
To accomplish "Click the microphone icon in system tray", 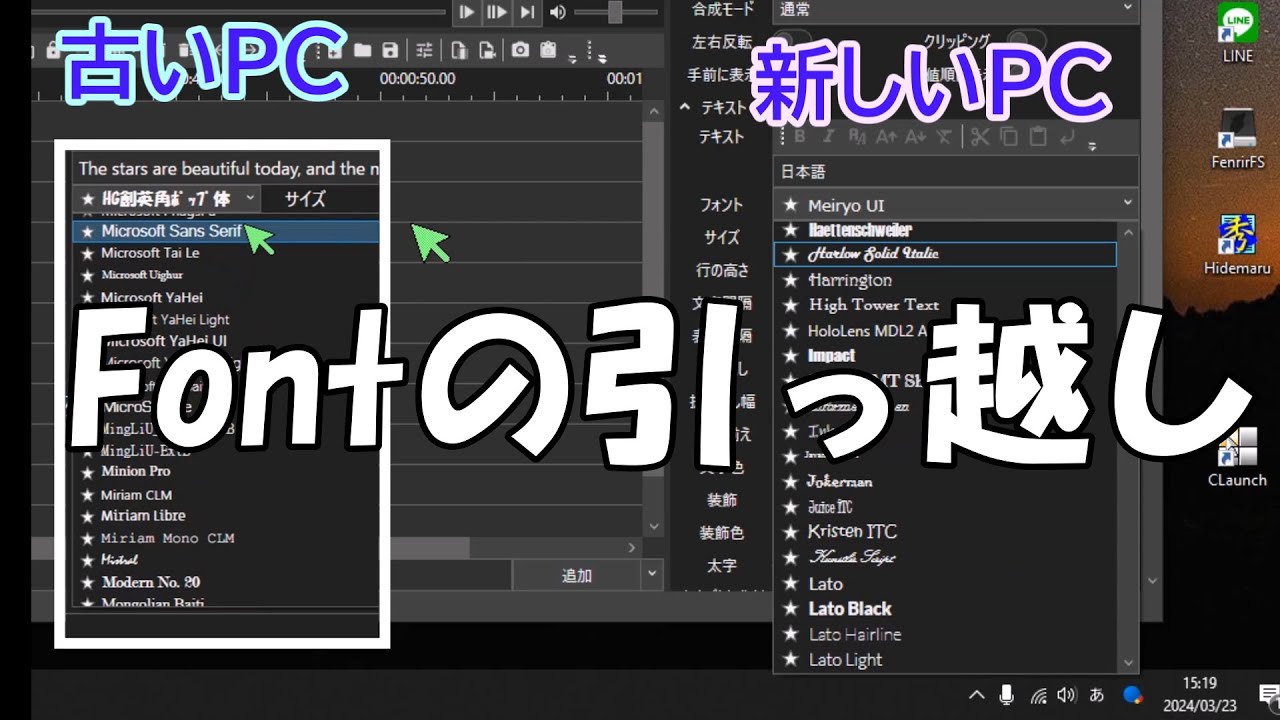I will (x=1007, y=695).
